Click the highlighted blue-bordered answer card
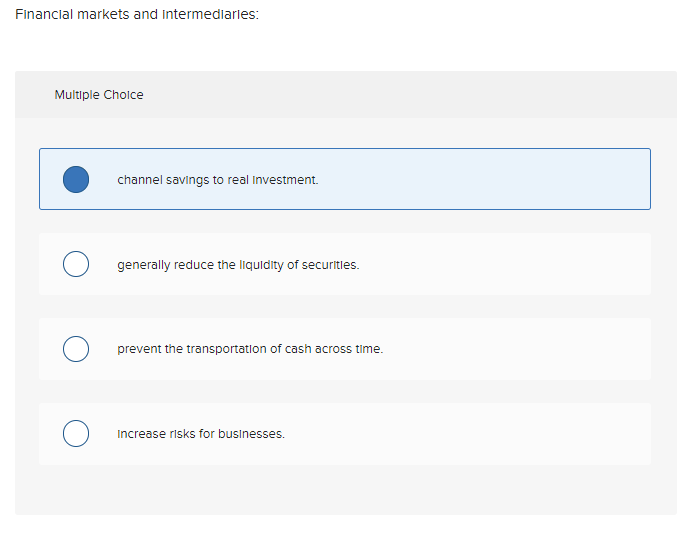The height and width of the screenshot is (540, 694). click(x=345, y=179)
